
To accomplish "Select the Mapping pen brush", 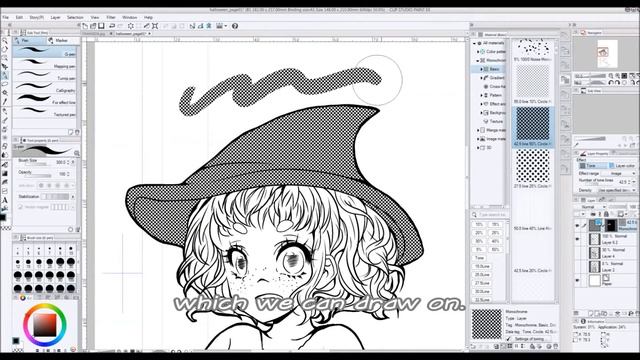I will [45, 63].
